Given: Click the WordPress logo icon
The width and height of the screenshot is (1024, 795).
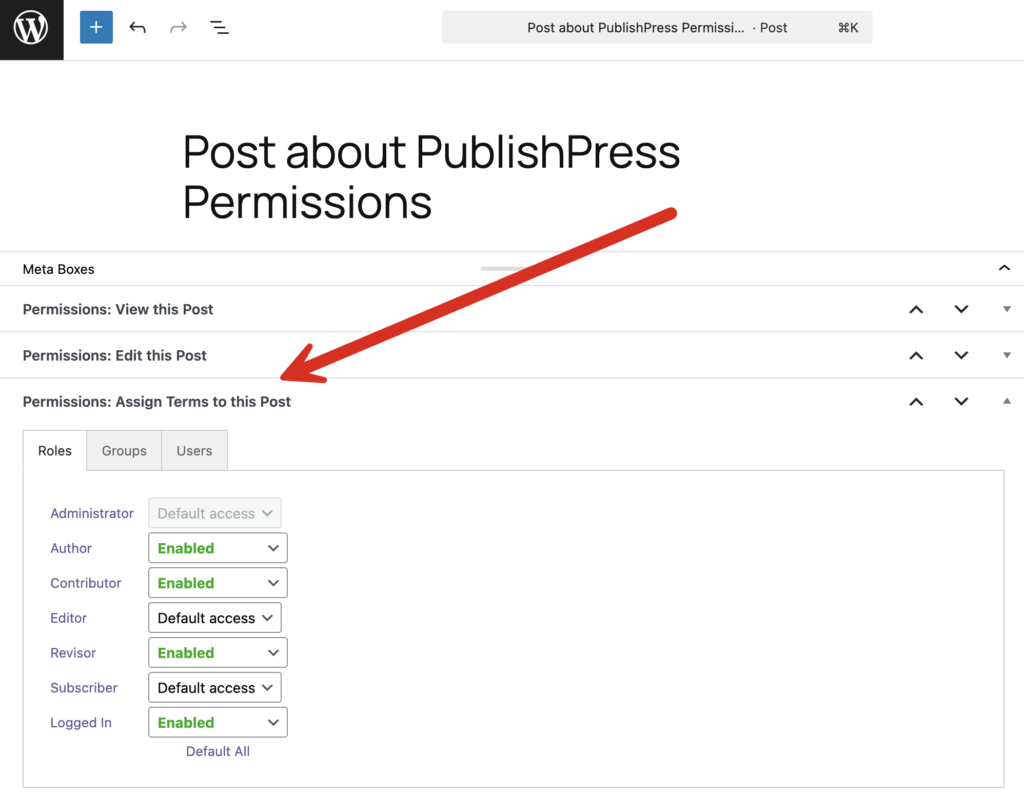Looking at the screenshot, I should tap(31, 29).
